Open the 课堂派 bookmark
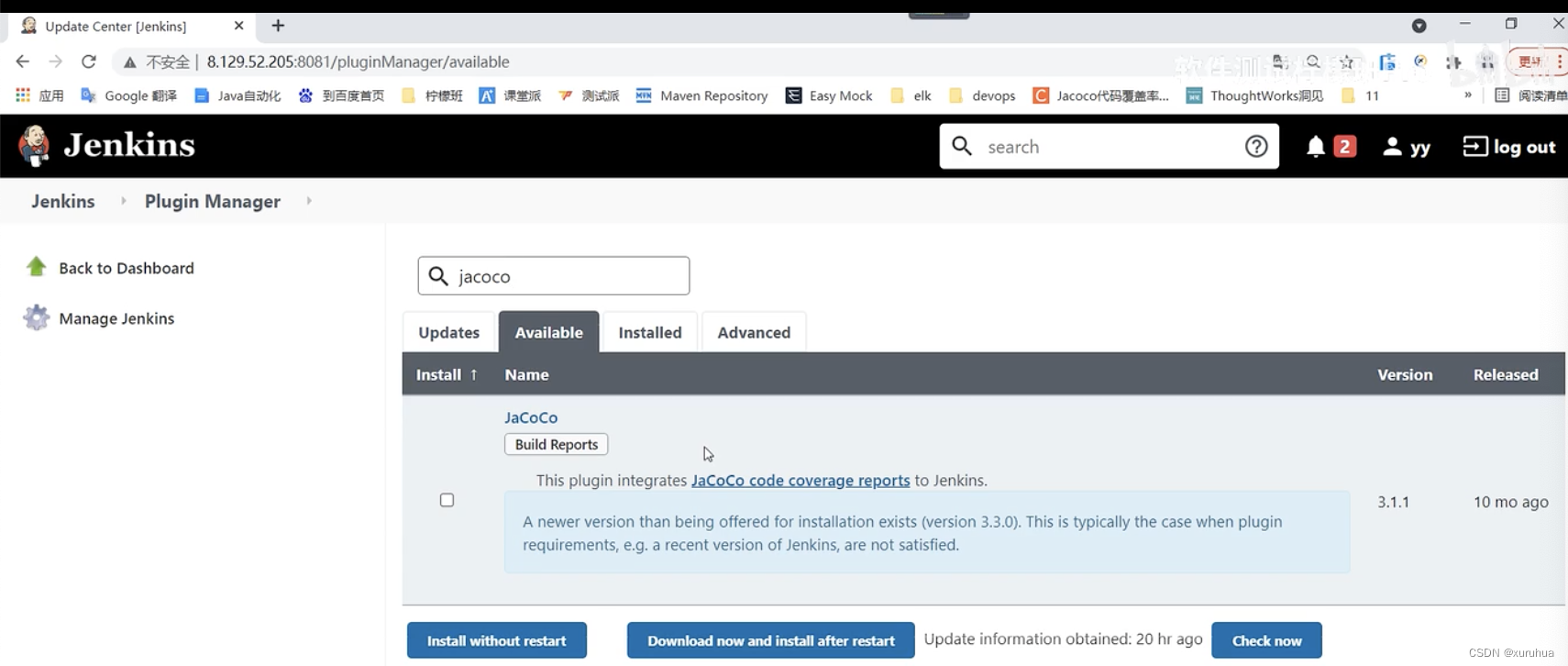Image resolution: width=1568 pixels, height=666 pixels. pos(510,95)
